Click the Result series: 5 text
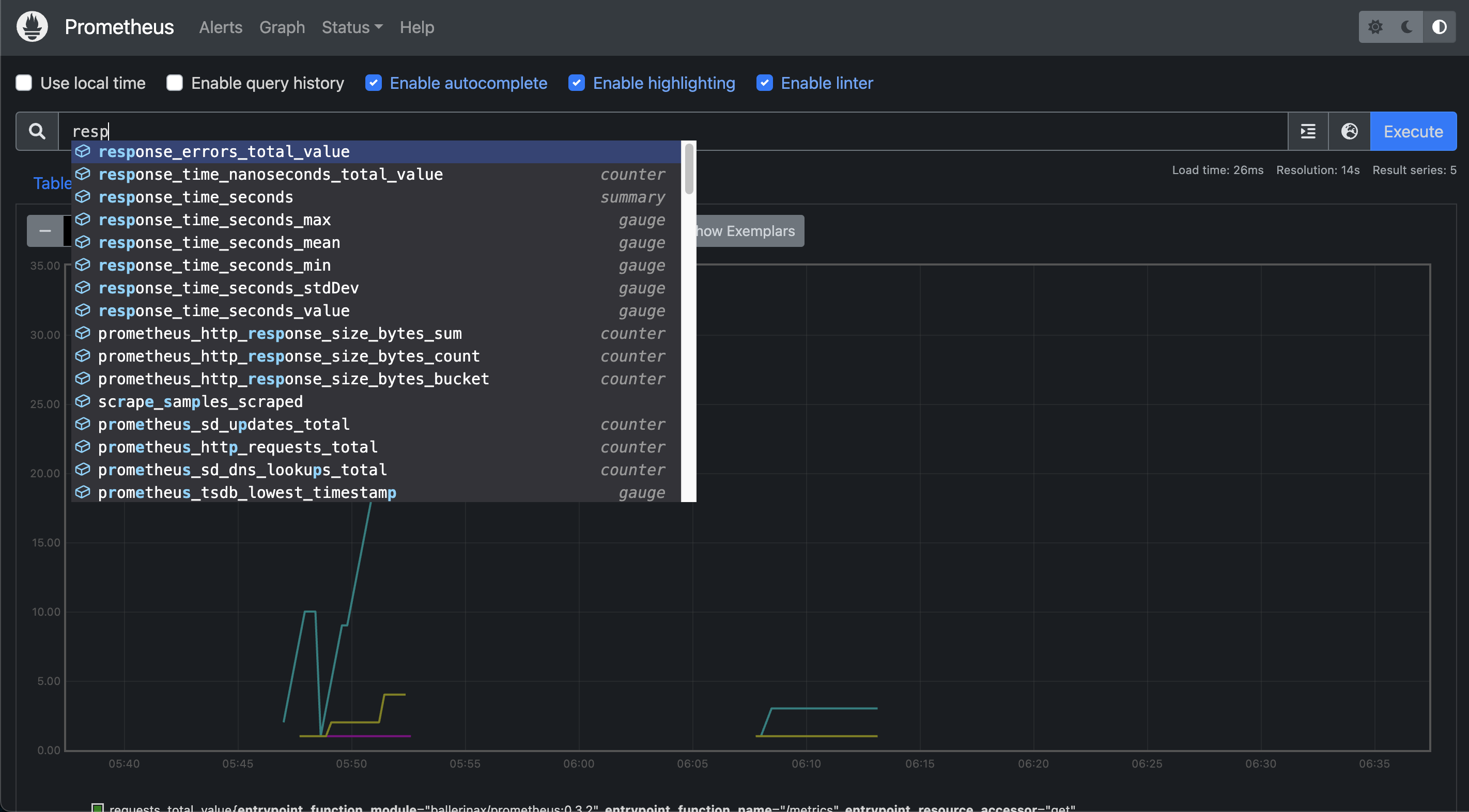The height and width of the screenshot is (812, 1469). click(1414, 170)
